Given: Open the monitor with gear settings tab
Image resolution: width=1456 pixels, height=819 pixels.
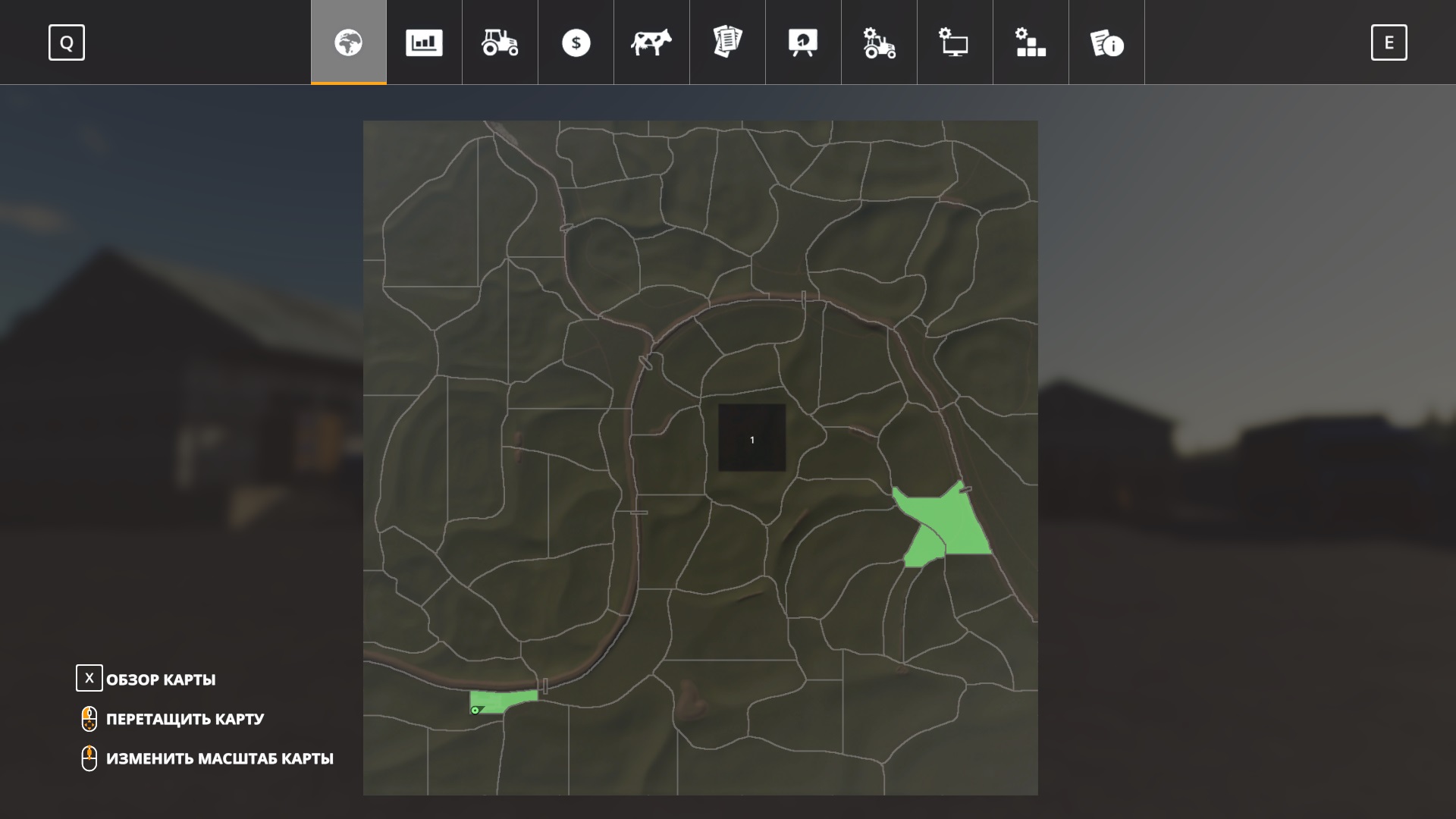Looking at the screenshot, I should tap(955, 42).
